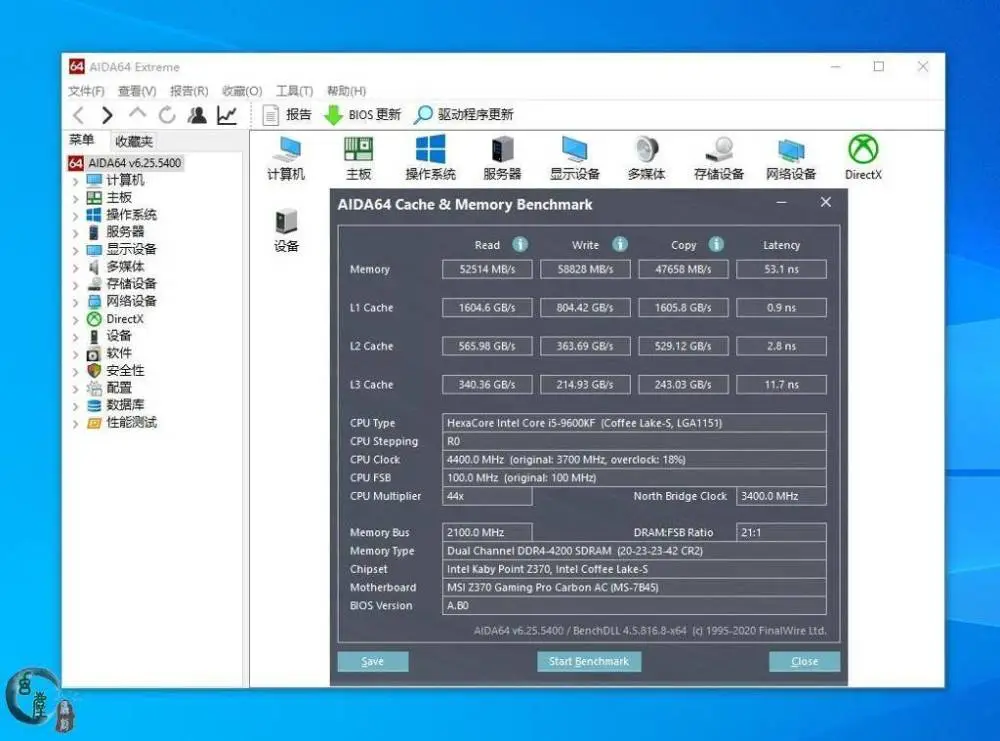Open the 多媒体 speaker icon

(x=646, y=150)
